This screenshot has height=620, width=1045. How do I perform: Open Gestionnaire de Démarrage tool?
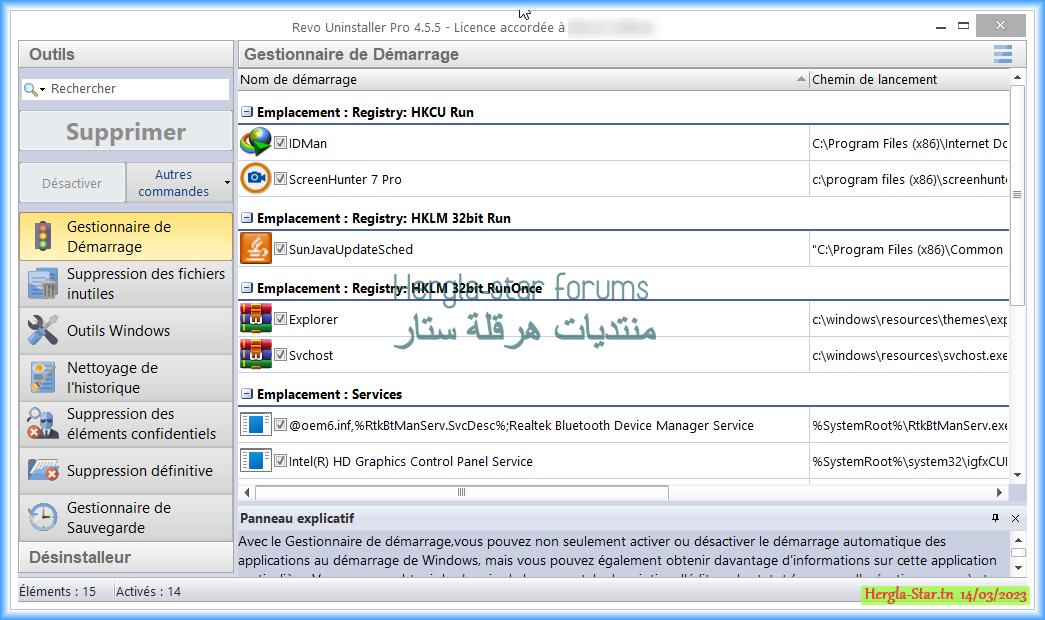click(126, 236)
